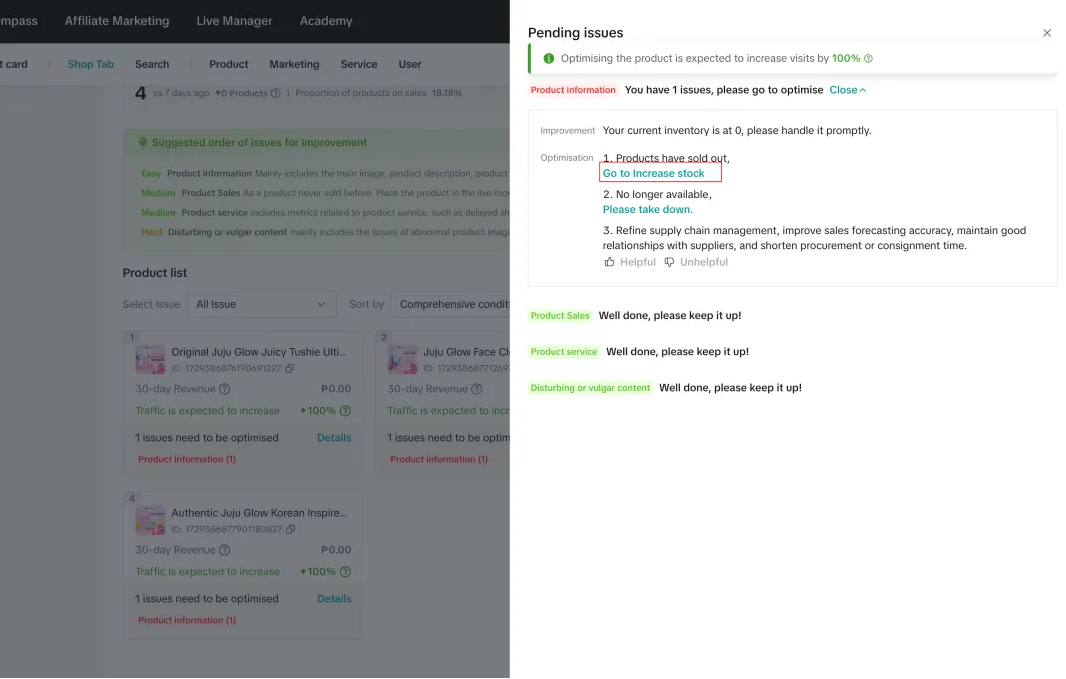Click the thumbs-down Unhelpful icon

point(669,262)
